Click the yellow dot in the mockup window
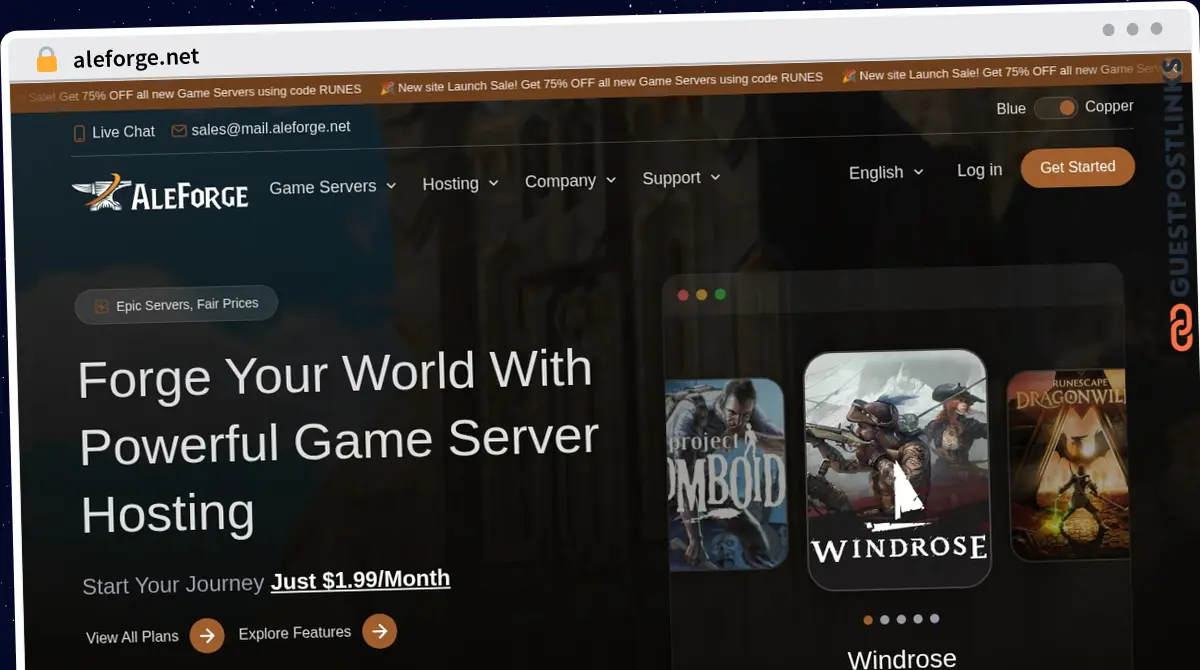This screenshot has height=670, width=1200. tap(701, 295)
